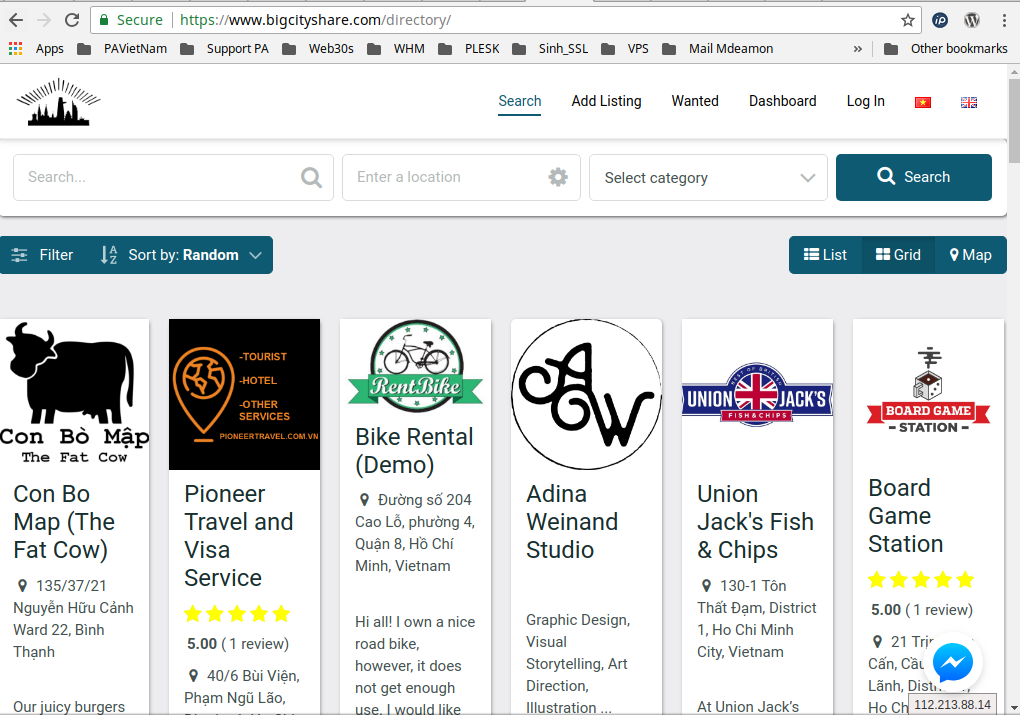Click Pioneer Travel's "1 review" text
The width and height of the screenshot is (1020, 715).
point(255,644)
